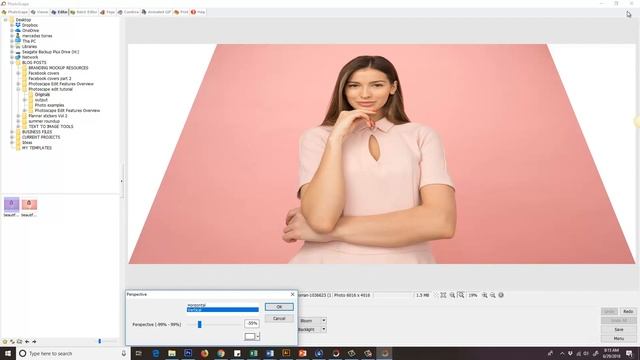Image resolution: width=640 pixels, height=360 pixels.
Task: Click the perspective percentage value field
Action: (x=252, y=324)
